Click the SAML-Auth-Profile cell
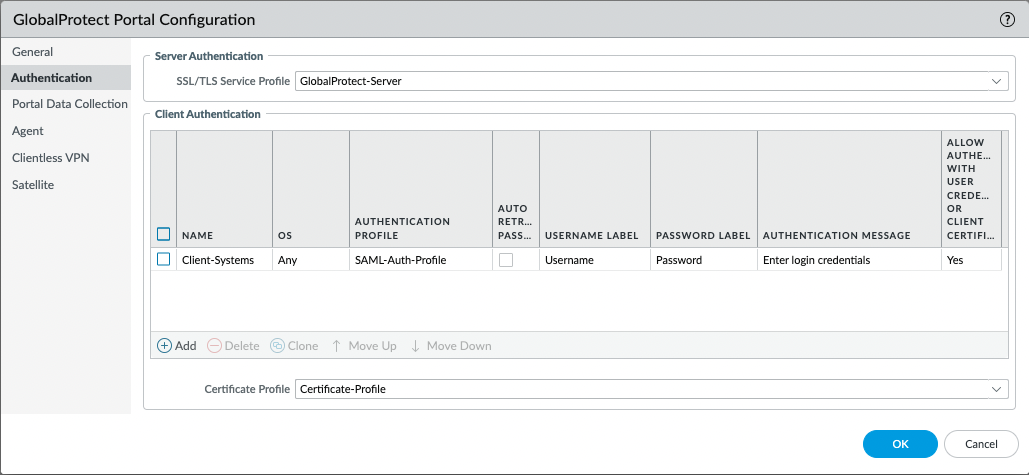This screenshot has height=475, width=1029. [x=400, y=260]
